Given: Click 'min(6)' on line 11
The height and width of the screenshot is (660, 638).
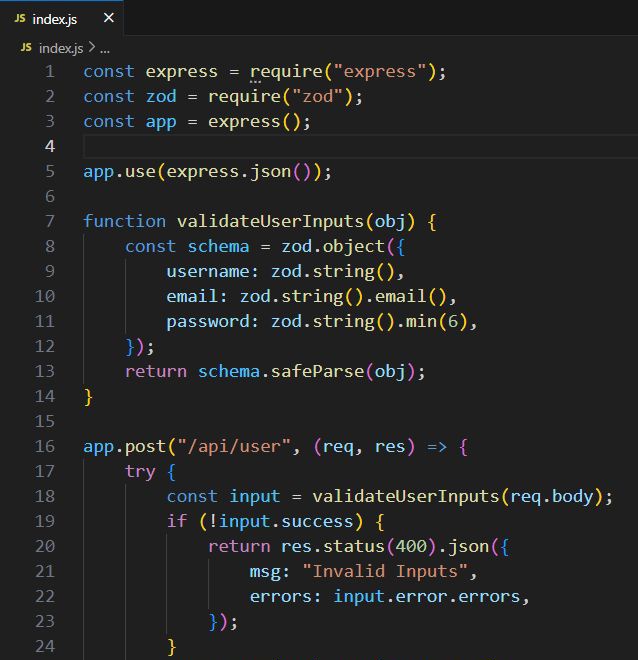Looking at the screenshot, I should coord(437,322).
